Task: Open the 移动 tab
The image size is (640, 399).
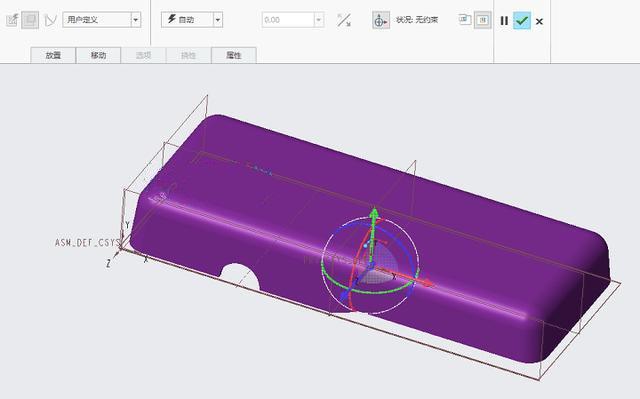Action: (98, 55)
